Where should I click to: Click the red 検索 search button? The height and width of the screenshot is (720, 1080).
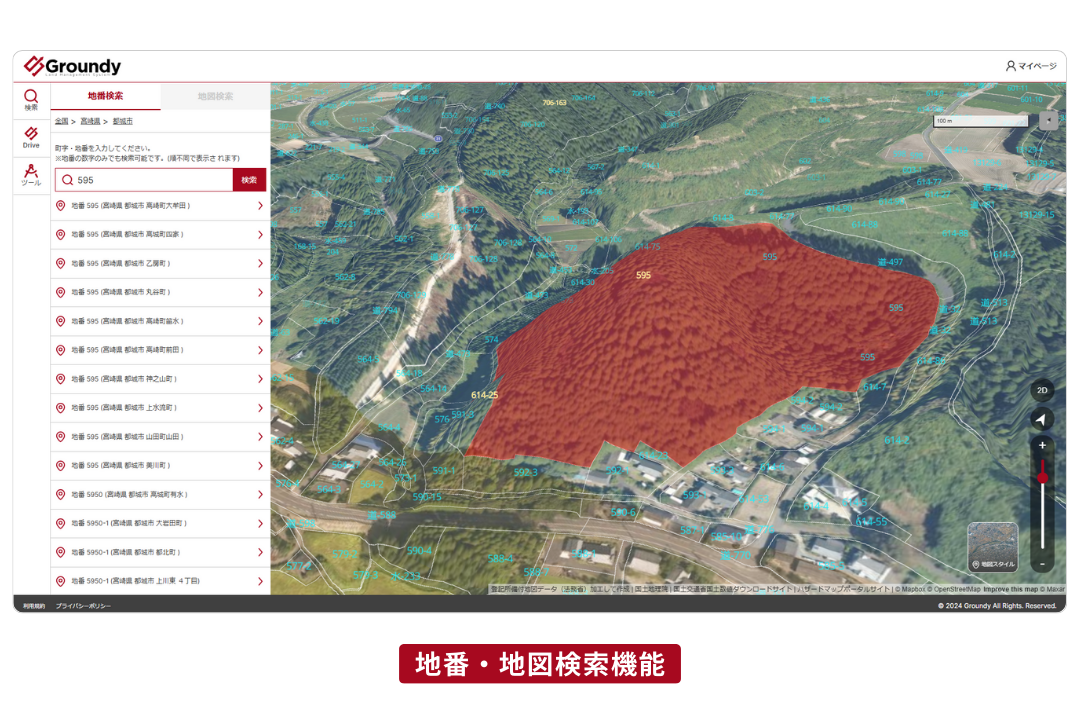249,180
